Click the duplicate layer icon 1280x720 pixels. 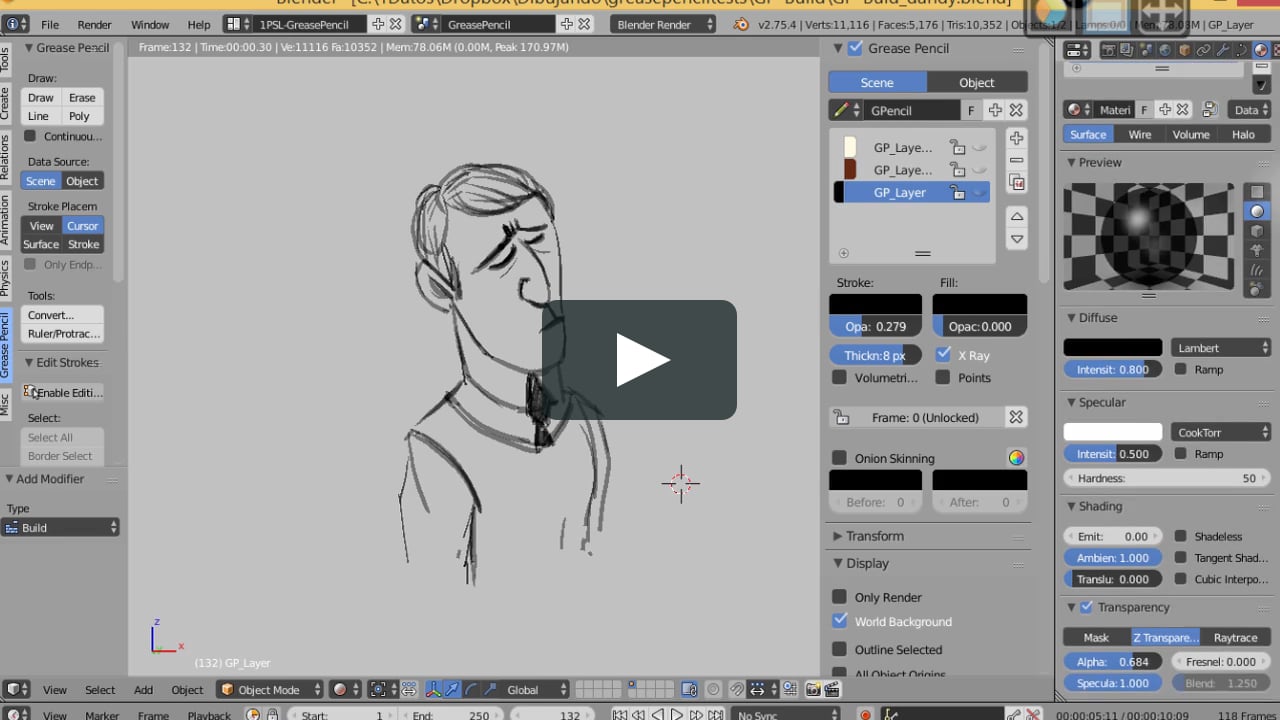pyautogui.click(x=1017, y=183)
